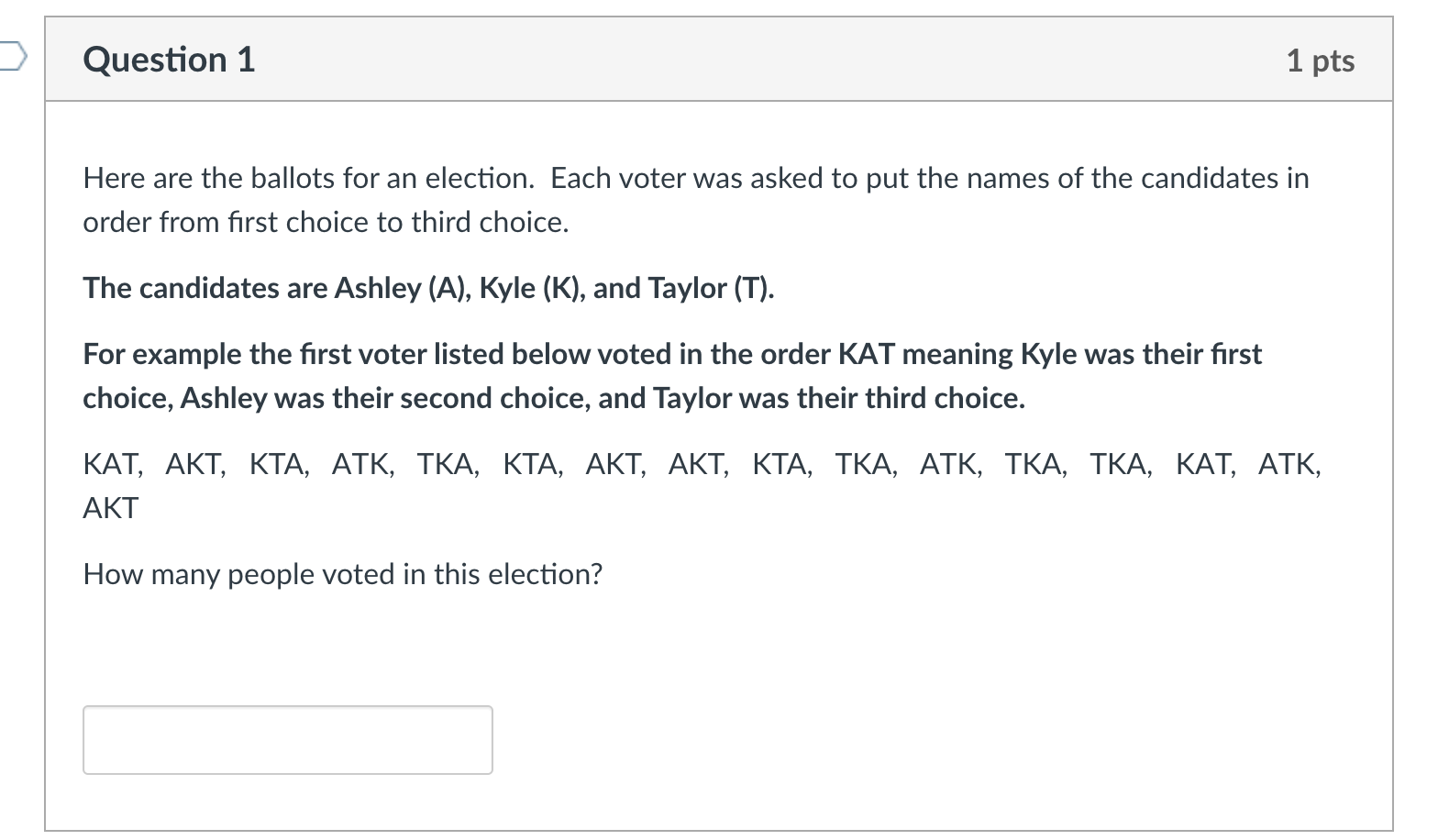
Task: Click the gray Question 1 header bar
Action: pyautogui.click(x=719, y=59)
